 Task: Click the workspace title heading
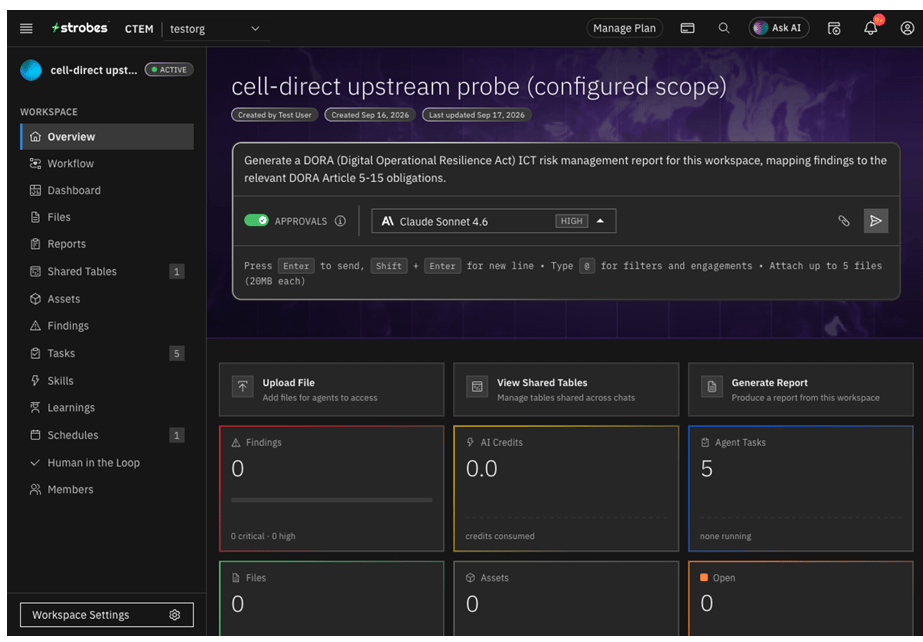[479, 87]
